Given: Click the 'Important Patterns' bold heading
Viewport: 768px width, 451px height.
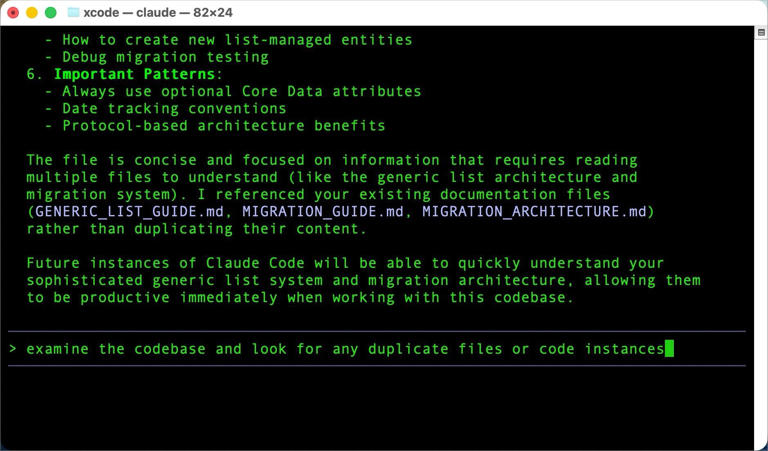Looking at the screenshot, I should click(x=134, y=74).
